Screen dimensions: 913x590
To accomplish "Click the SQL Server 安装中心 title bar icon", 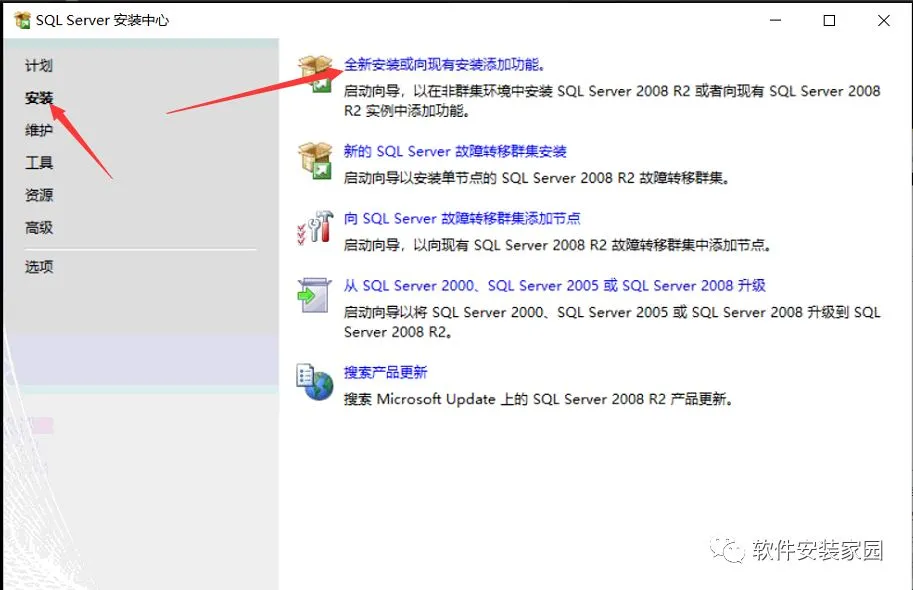I will (22, 20).
